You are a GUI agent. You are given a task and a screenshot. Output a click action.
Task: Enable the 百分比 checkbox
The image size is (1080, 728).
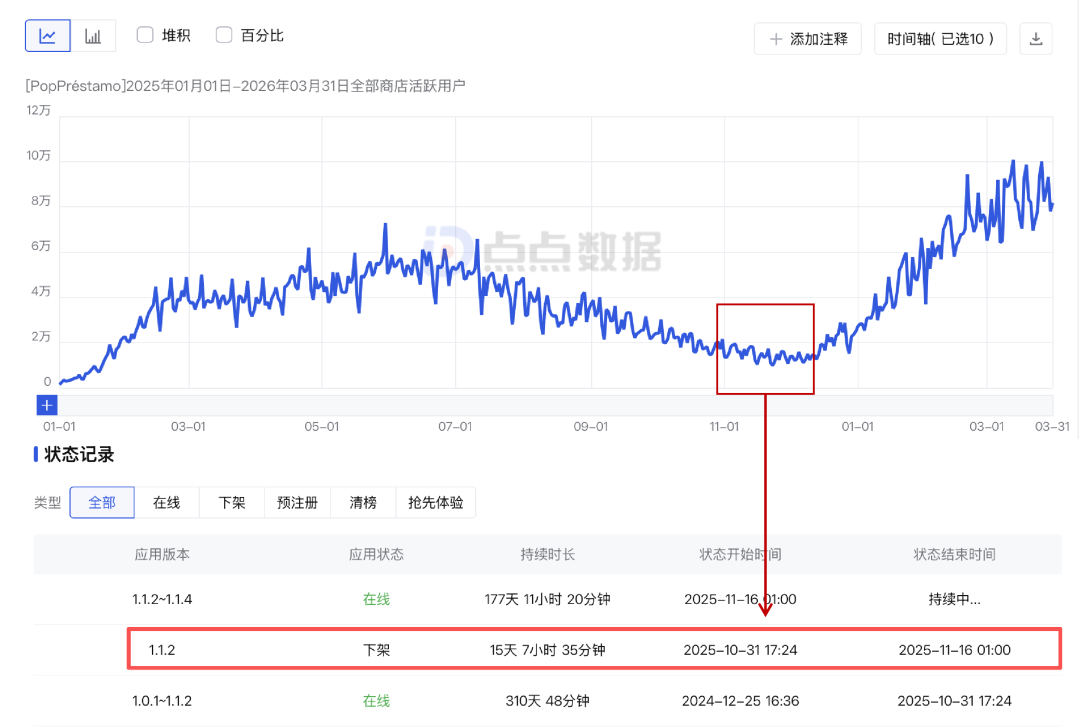click(x=224, y=35)
